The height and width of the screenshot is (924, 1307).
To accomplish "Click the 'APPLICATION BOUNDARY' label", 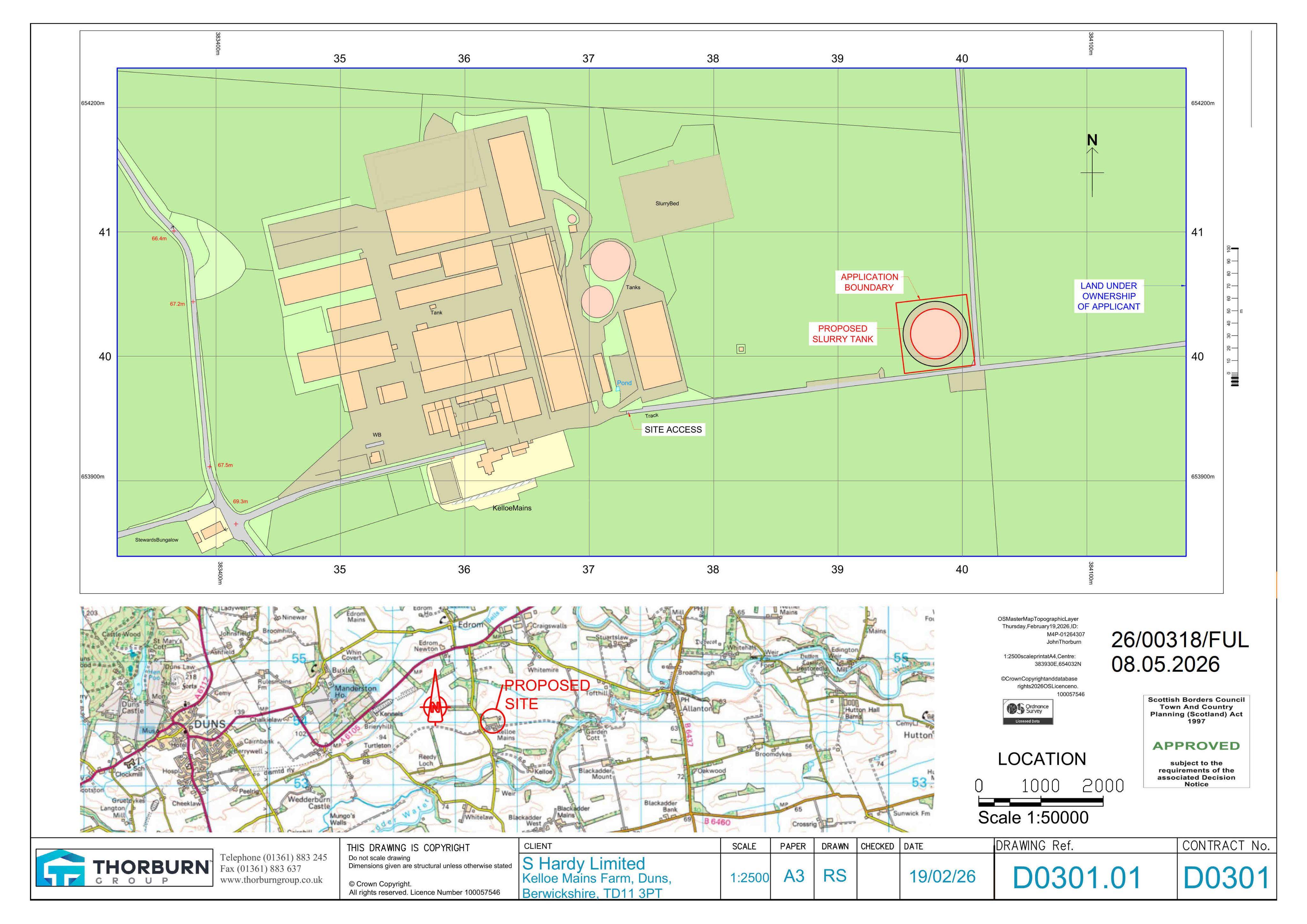I will click(869, 282).
